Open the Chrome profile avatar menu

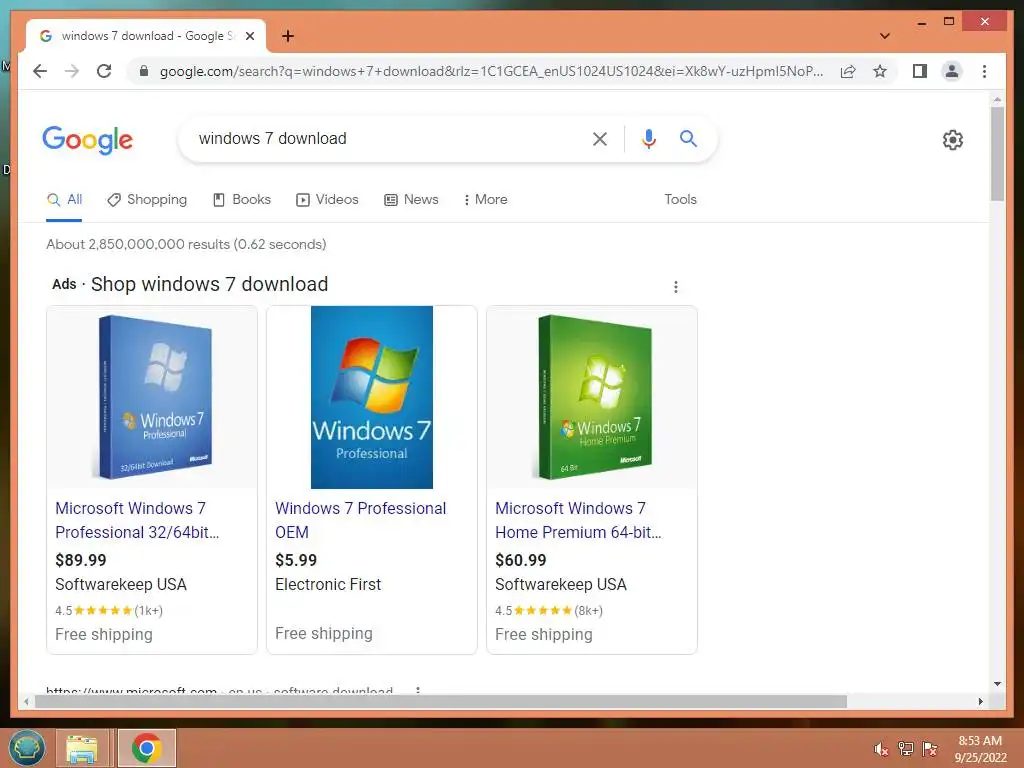[952, 71]
